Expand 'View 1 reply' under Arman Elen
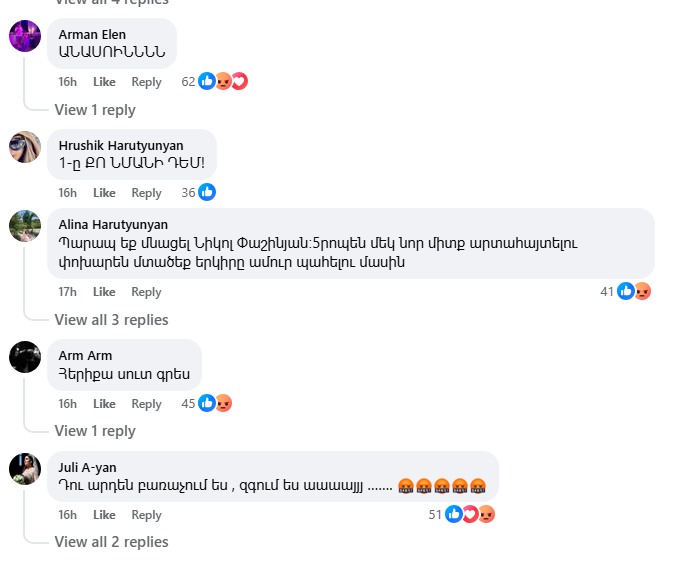Viewport: 694px width, 562px height. pyautogui.click(x=95, y=110)
